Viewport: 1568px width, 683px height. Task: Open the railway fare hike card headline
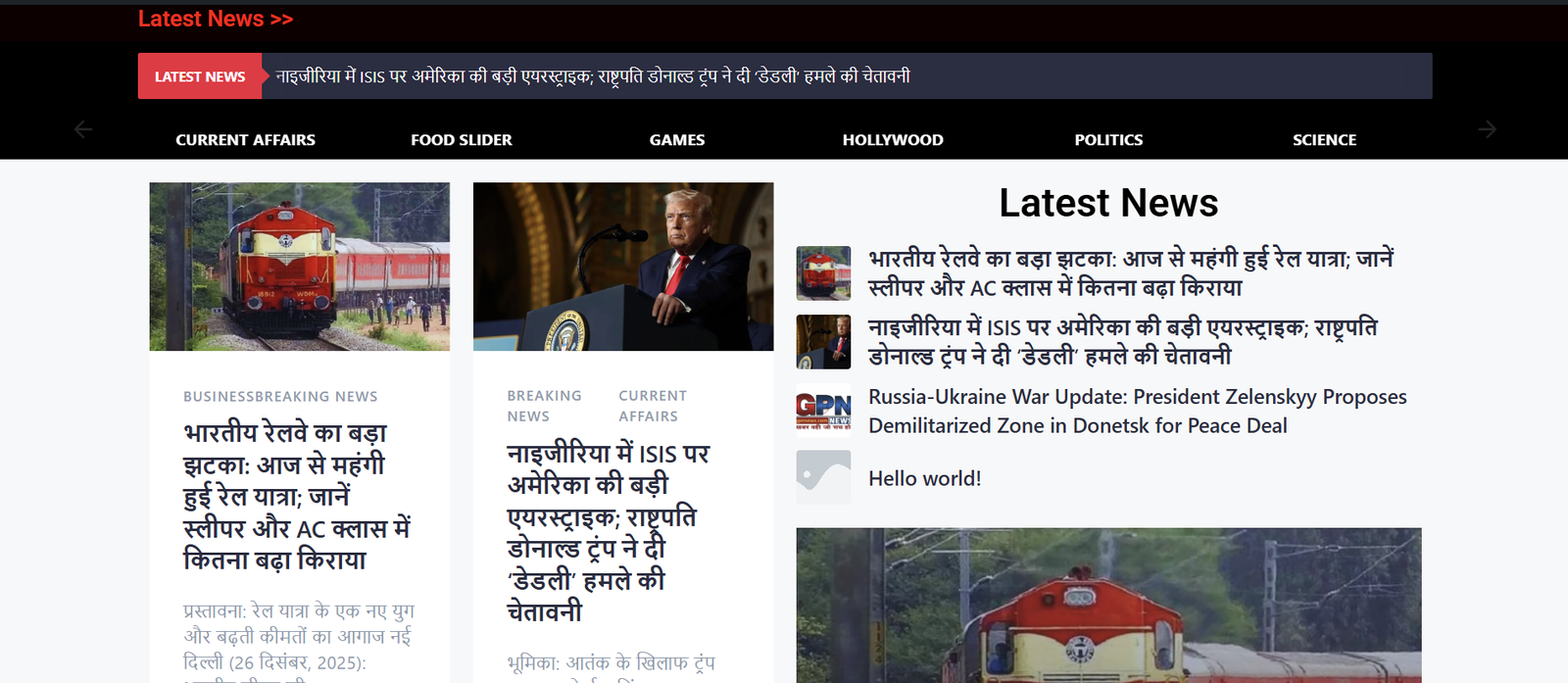click(297, 496)
